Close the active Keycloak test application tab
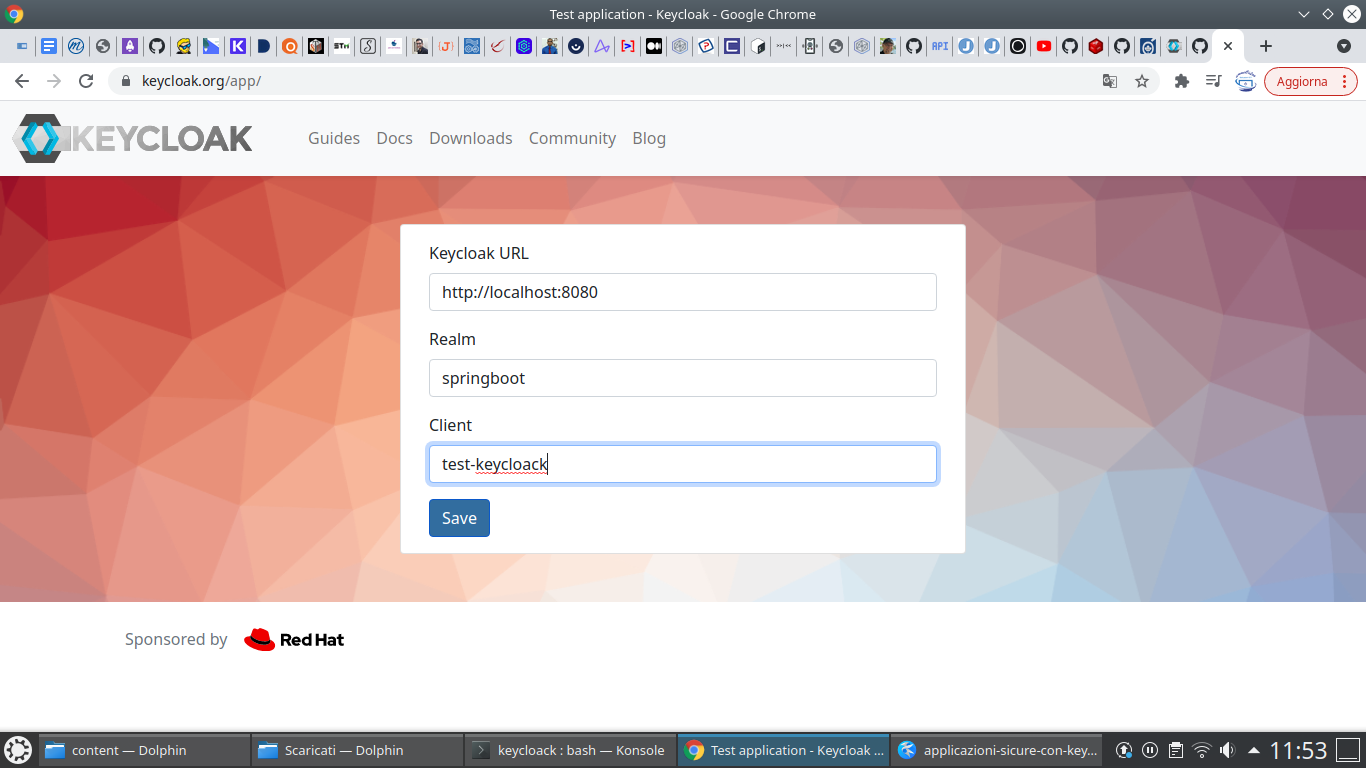Screen dimensions: 1366x768 [x=1228, y=46]
